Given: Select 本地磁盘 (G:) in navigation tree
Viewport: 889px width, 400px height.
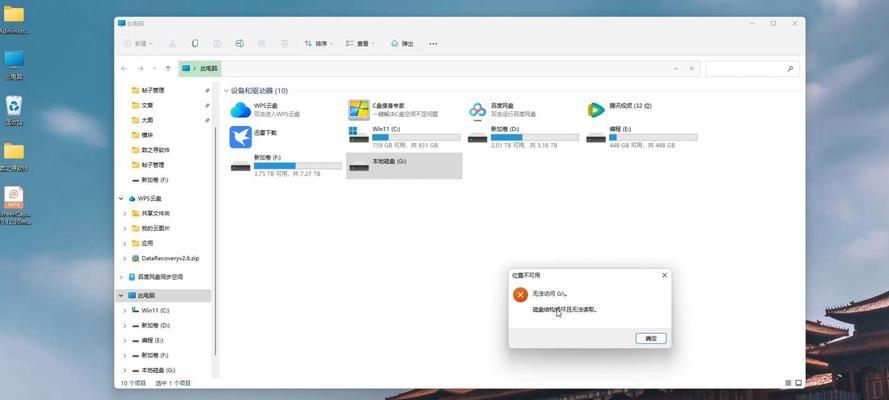Looking at the screenshot, I should 158,370.
